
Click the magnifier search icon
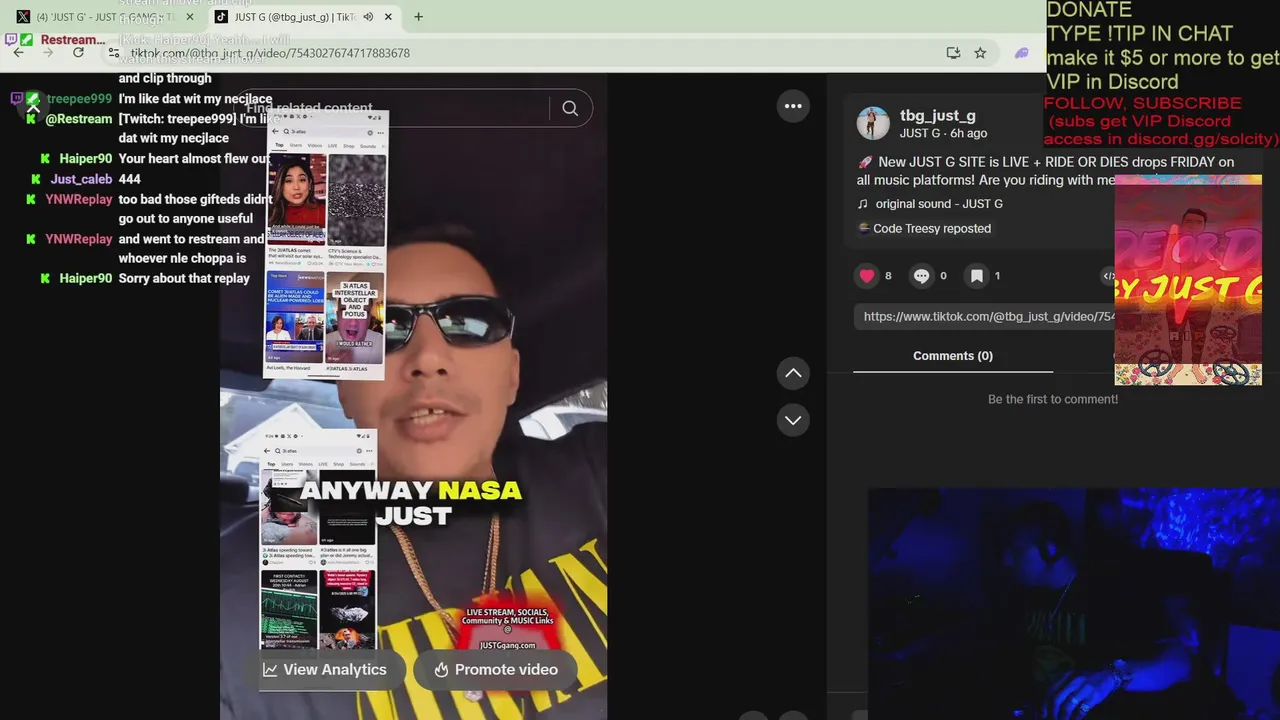coord(570,108)
